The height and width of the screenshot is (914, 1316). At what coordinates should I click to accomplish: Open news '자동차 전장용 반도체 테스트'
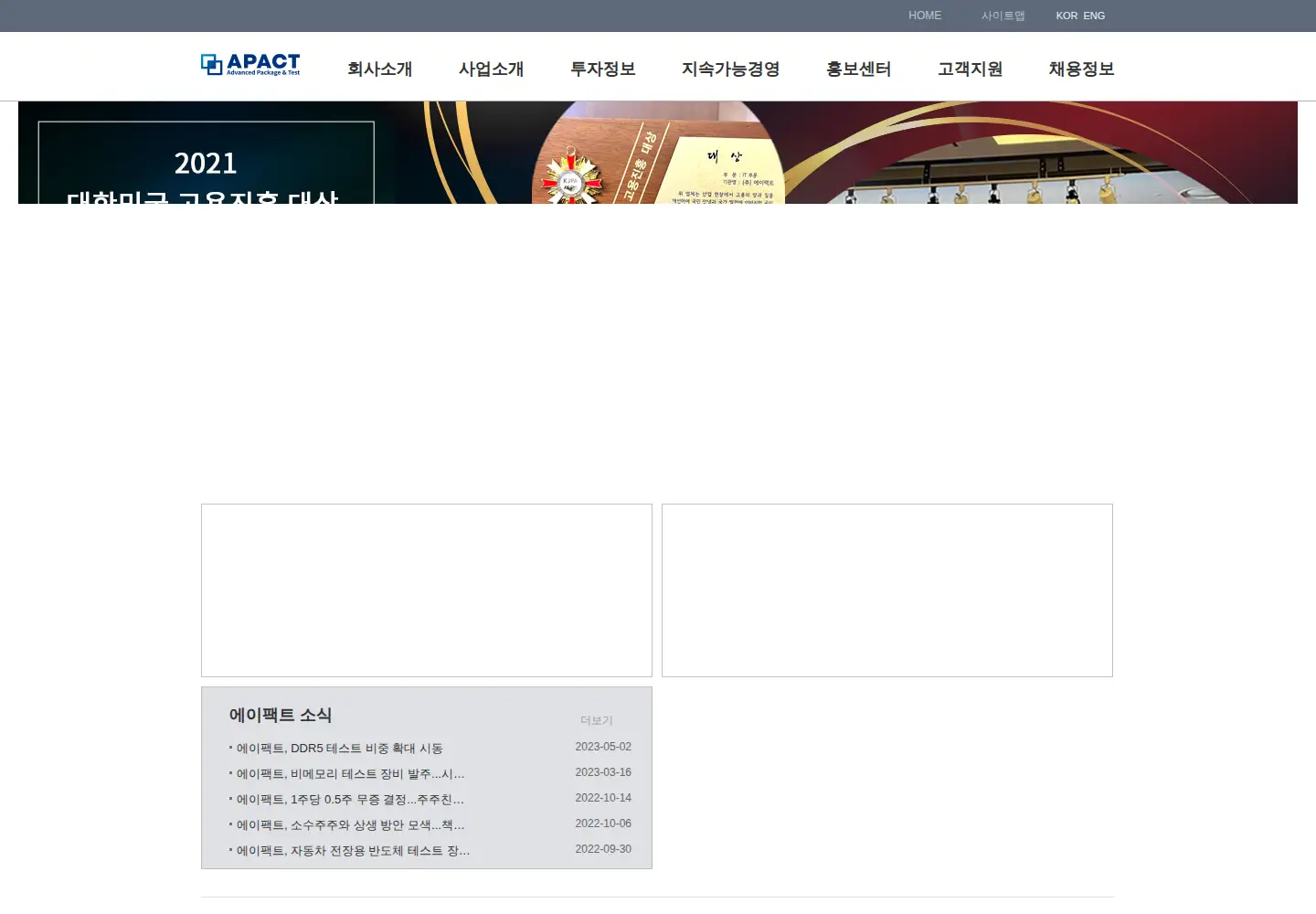353,851
